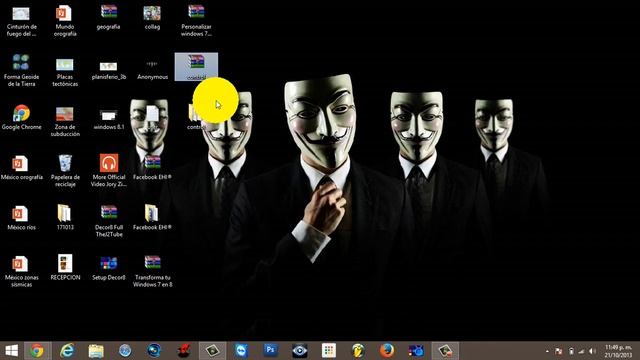Open File Explorer from the taskbar
This screenshot has height=360, width=640.
[96, 351]
